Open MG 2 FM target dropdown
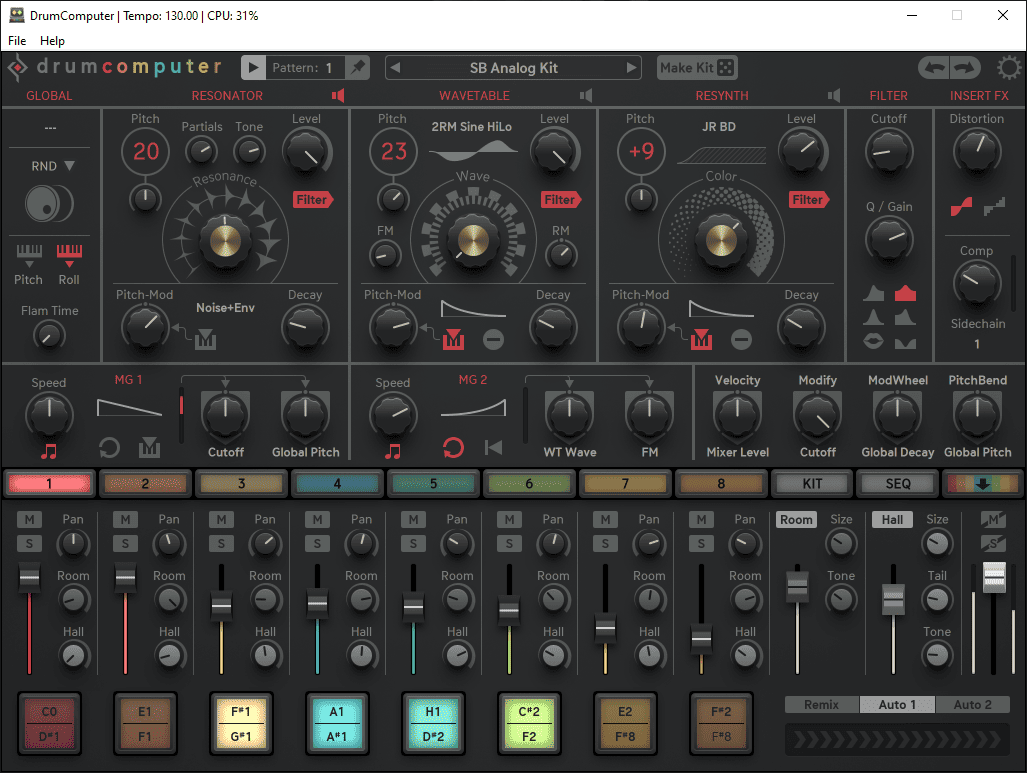This screenshot has width=1027, height=773. click(x=650, y=452)
